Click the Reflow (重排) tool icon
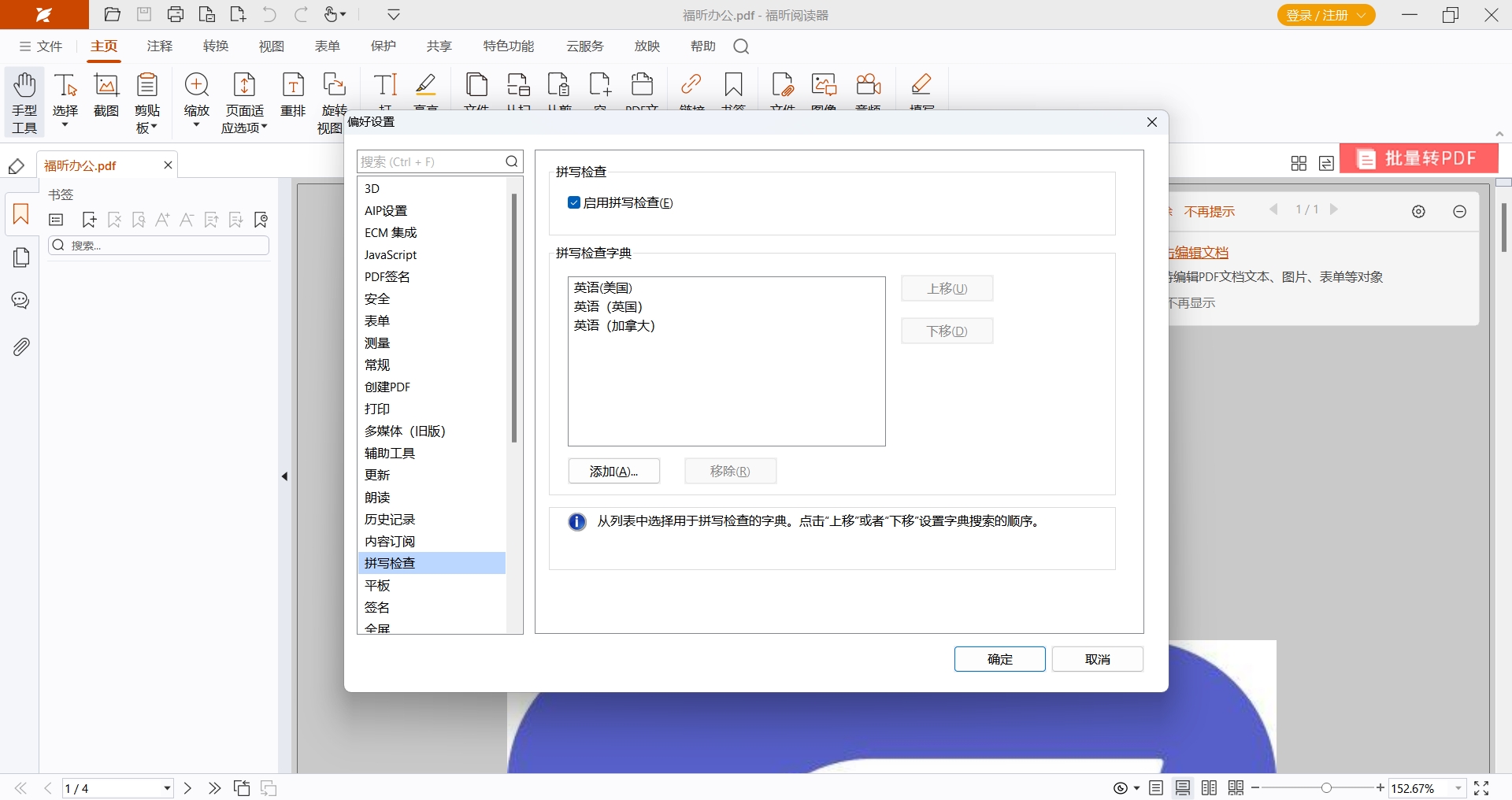 [x=293, y=85]
